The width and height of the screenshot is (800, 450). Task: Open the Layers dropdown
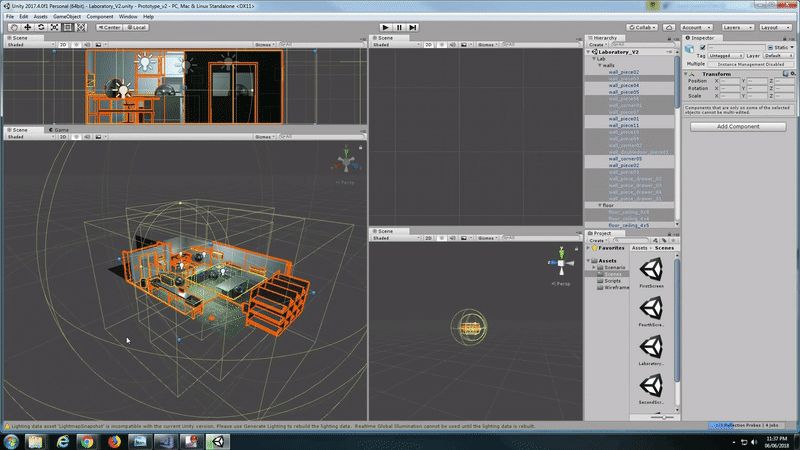click(x=738, y=27)
